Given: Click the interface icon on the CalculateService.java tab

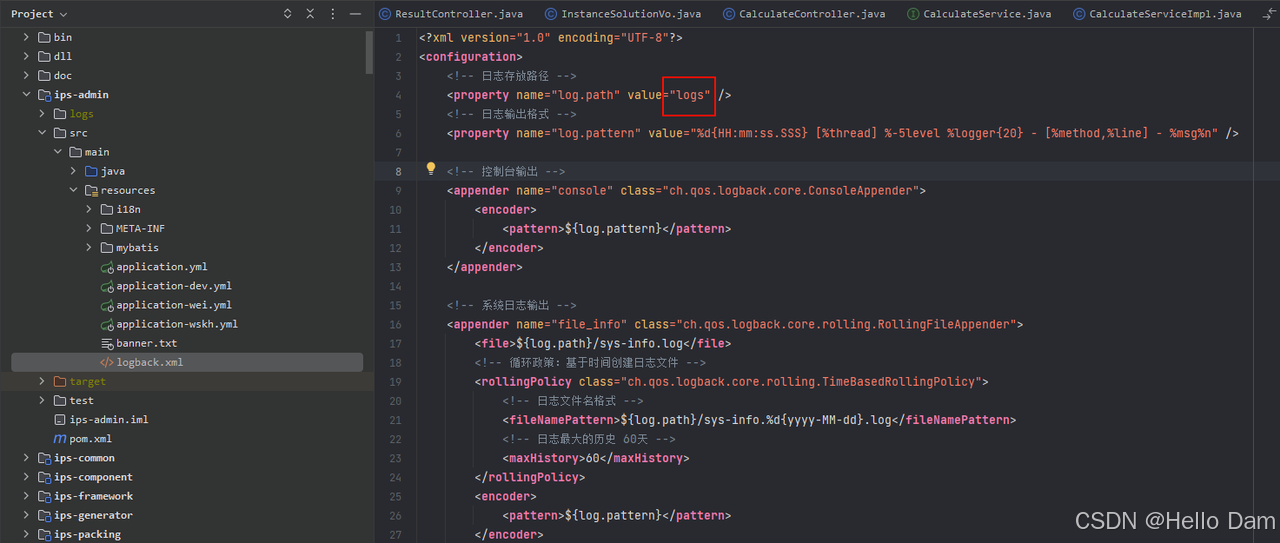Looking at the screenshot, I should [x=913, y=14].
